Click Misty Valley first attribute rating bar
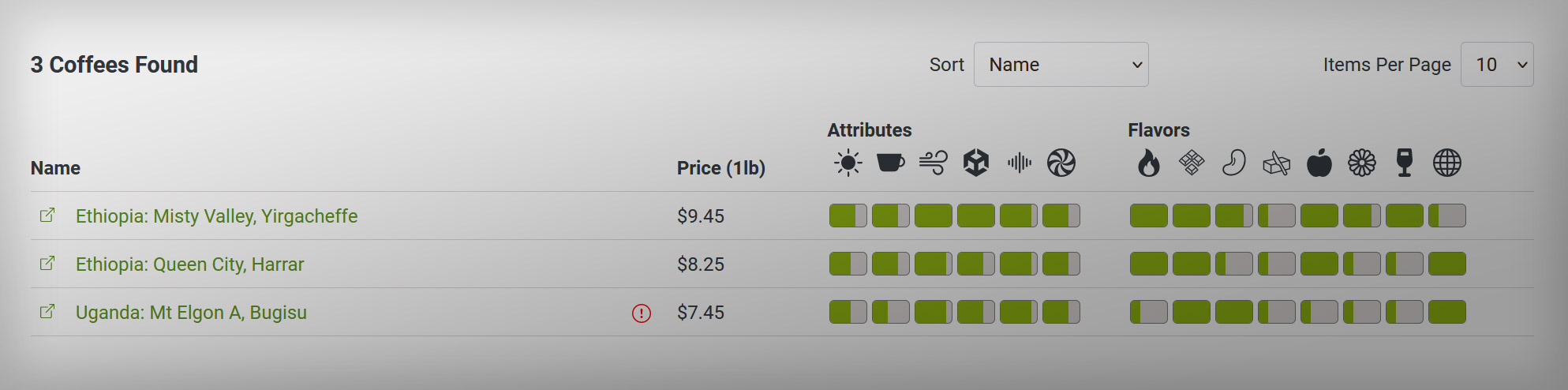Viewport: 1568px width, 390px height. click(848, 216)
